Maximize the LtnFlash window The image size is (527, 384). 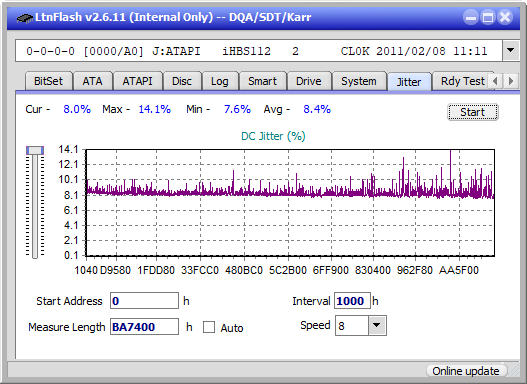[x=488, y=17]
